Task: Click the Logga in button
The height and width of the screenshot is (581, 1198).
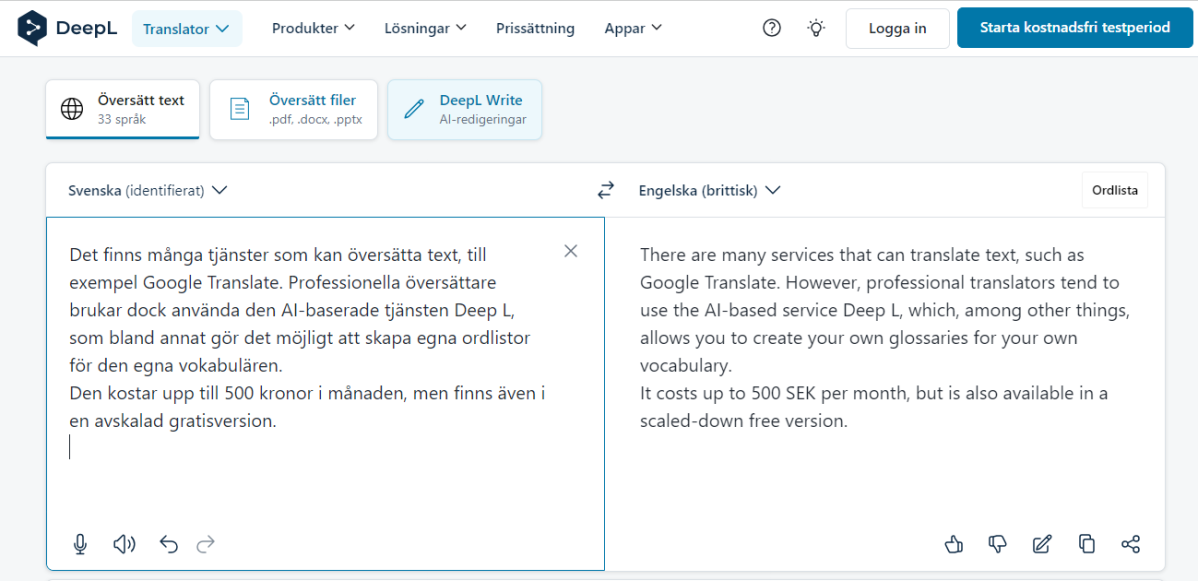Action: pyautogui.click(x=897, y=28)
